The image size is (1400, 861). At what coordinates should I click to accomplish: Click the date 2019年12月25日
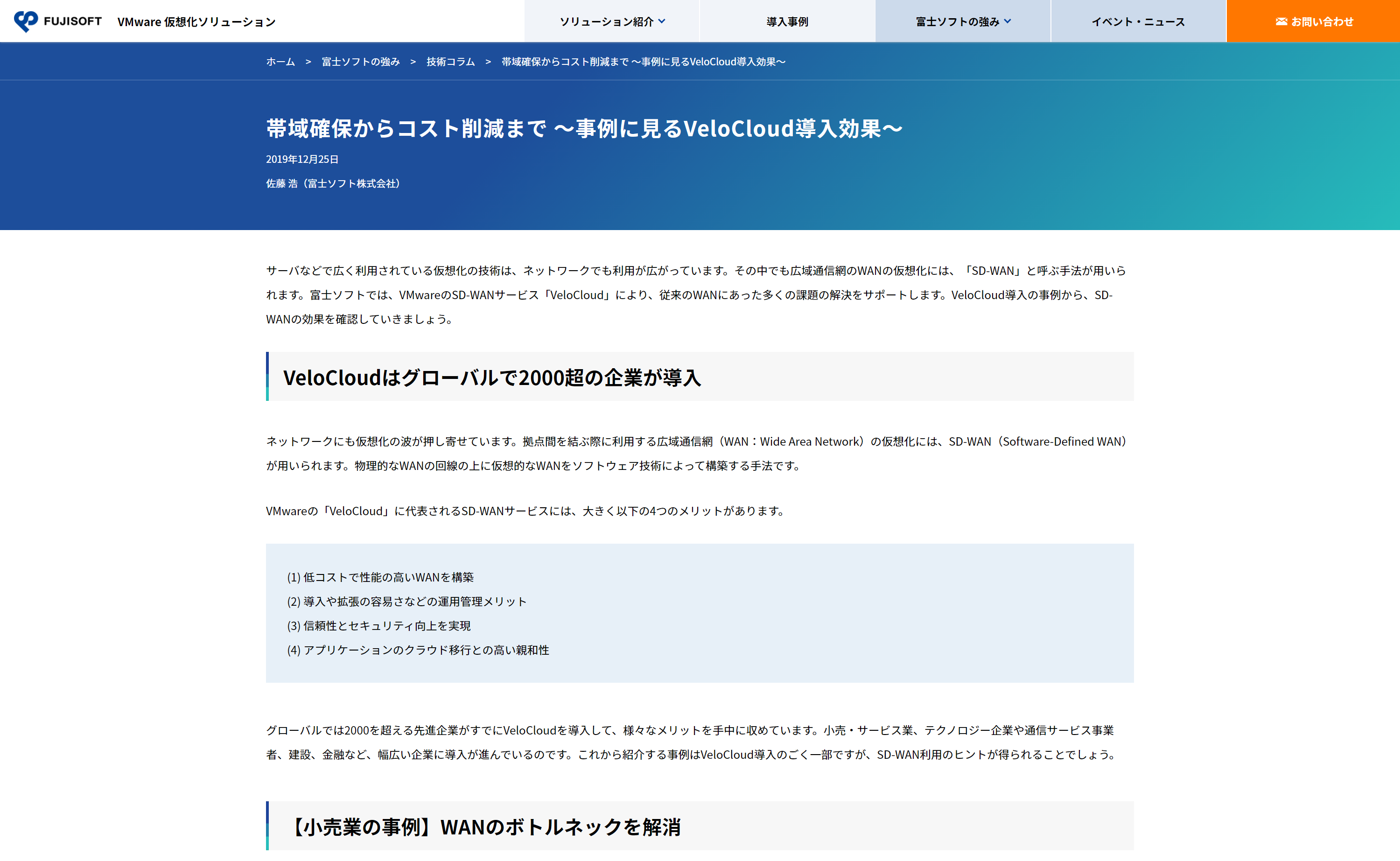pyautogui.click(x=302, y=159)
